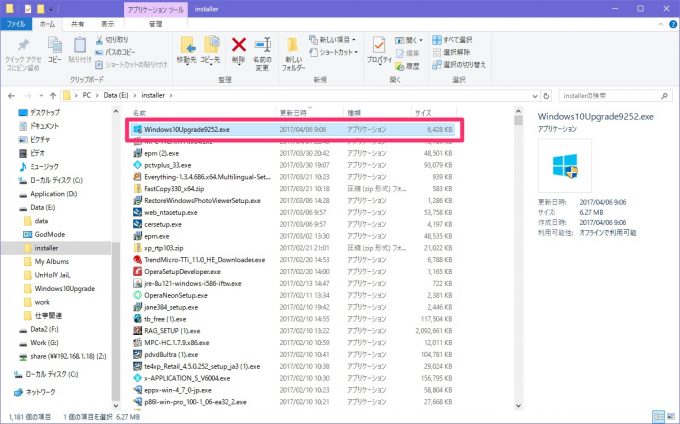Select ネットワーク in the navigation pane

click(x=40, y=392)
